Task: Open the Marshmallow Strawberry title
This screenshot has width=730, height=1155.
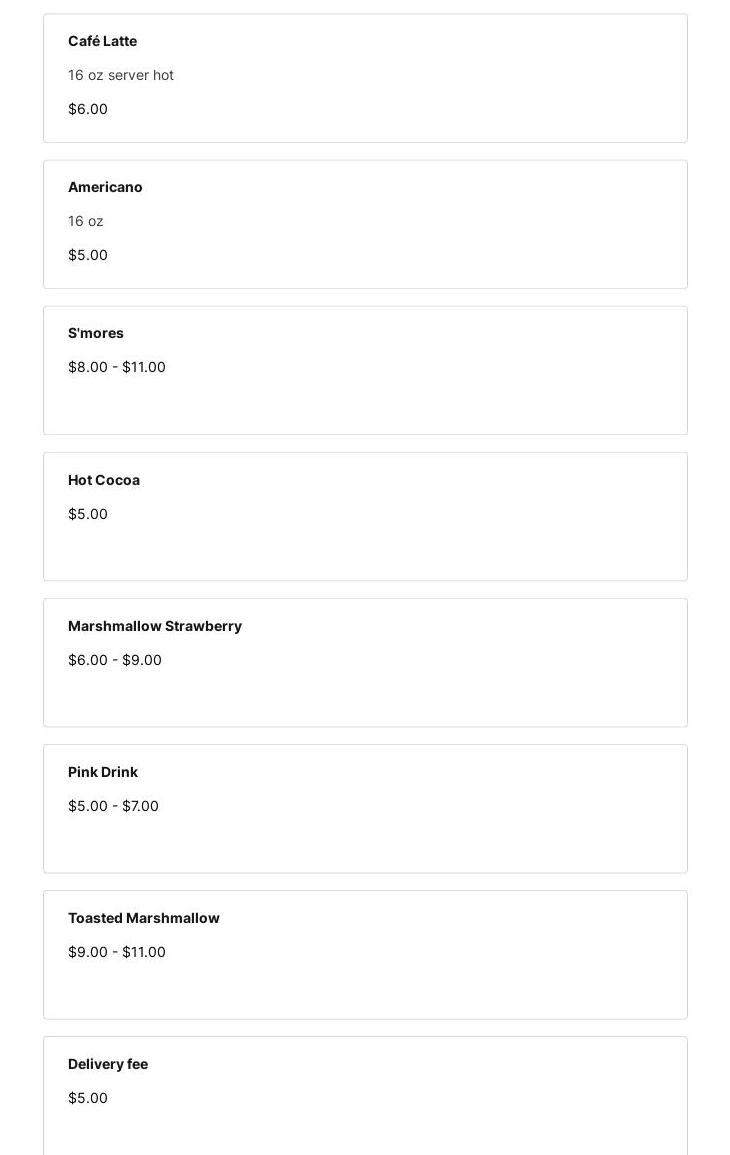Action: coord(155,626)
